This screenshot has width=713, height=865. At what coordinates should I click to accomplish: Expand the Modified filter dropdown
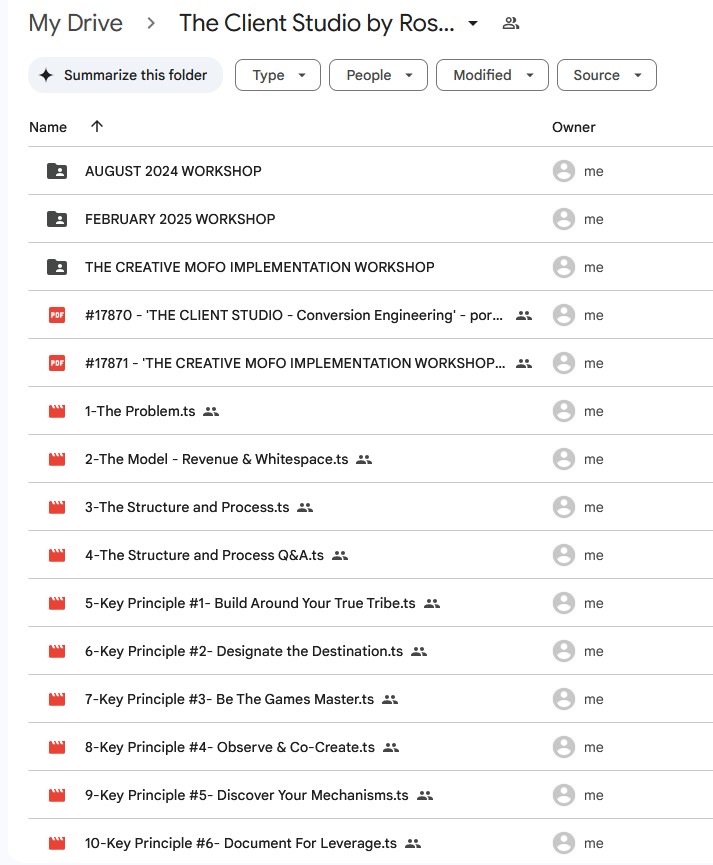point(492,75)
